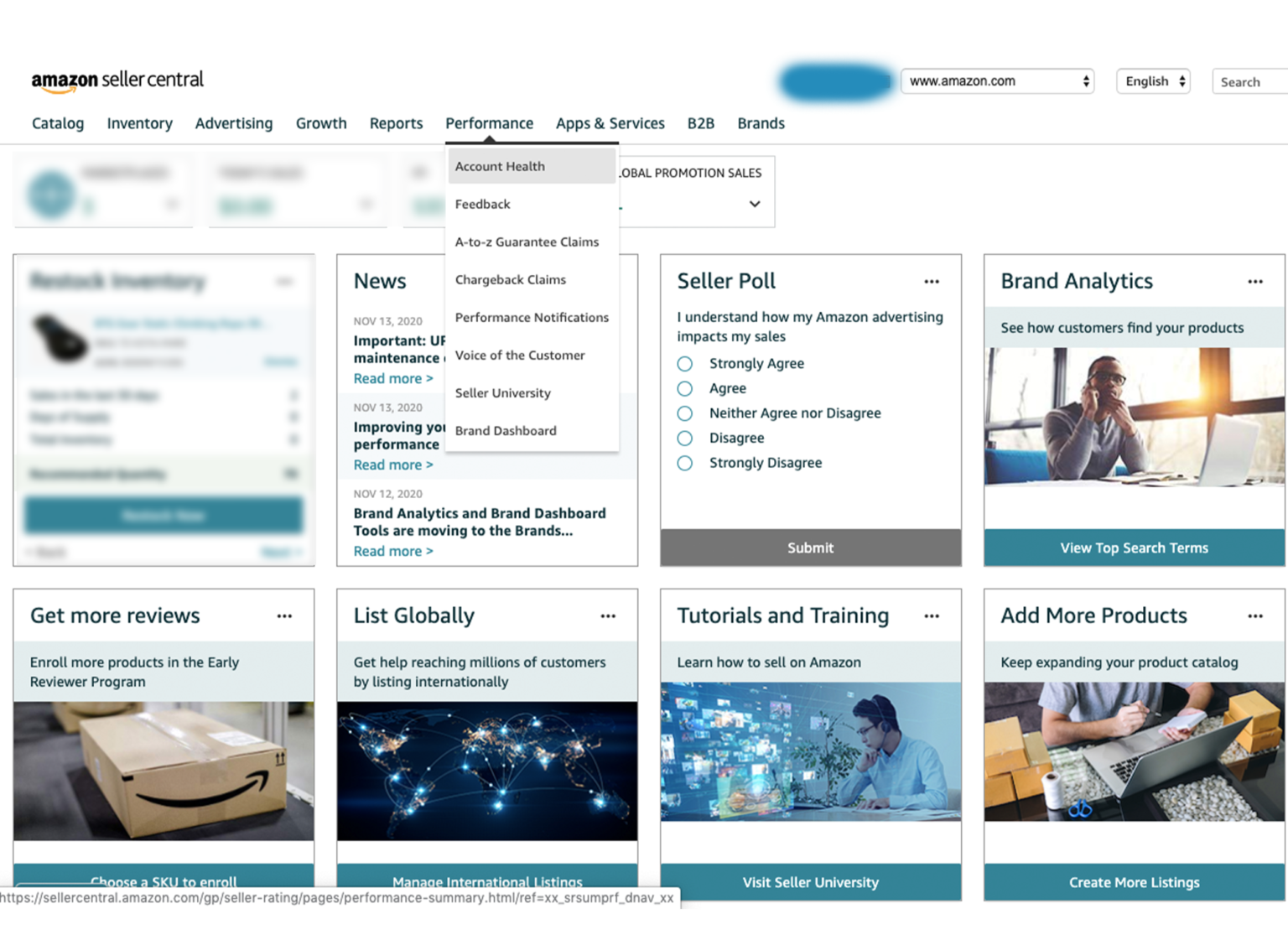The height and width of the screenshot is (940, 1288).
Task: Submit the Seller Poll response
Action: click(810, 548)
